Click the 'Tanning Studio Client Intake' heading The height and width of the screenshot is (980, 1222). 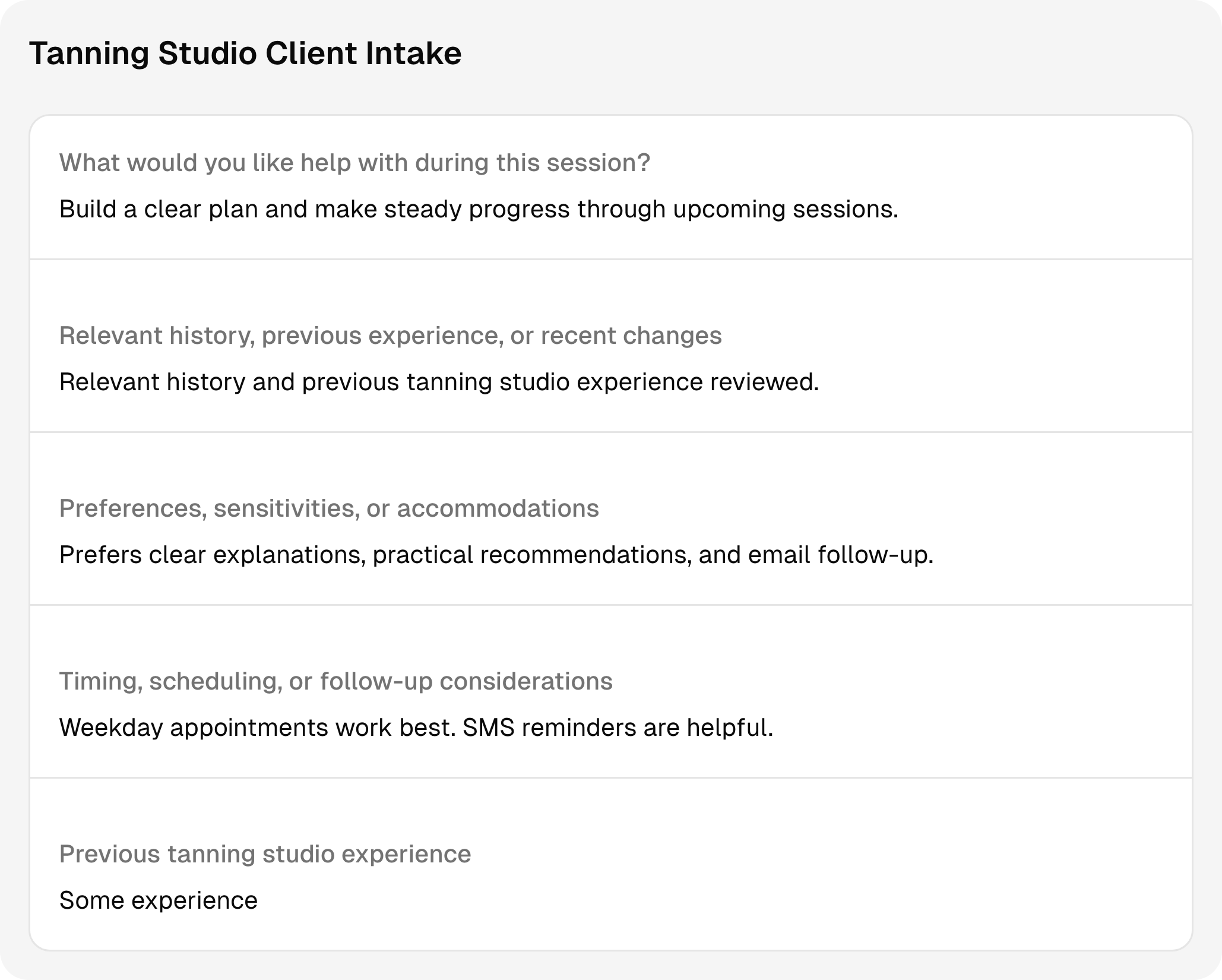(x=245, y=53)
